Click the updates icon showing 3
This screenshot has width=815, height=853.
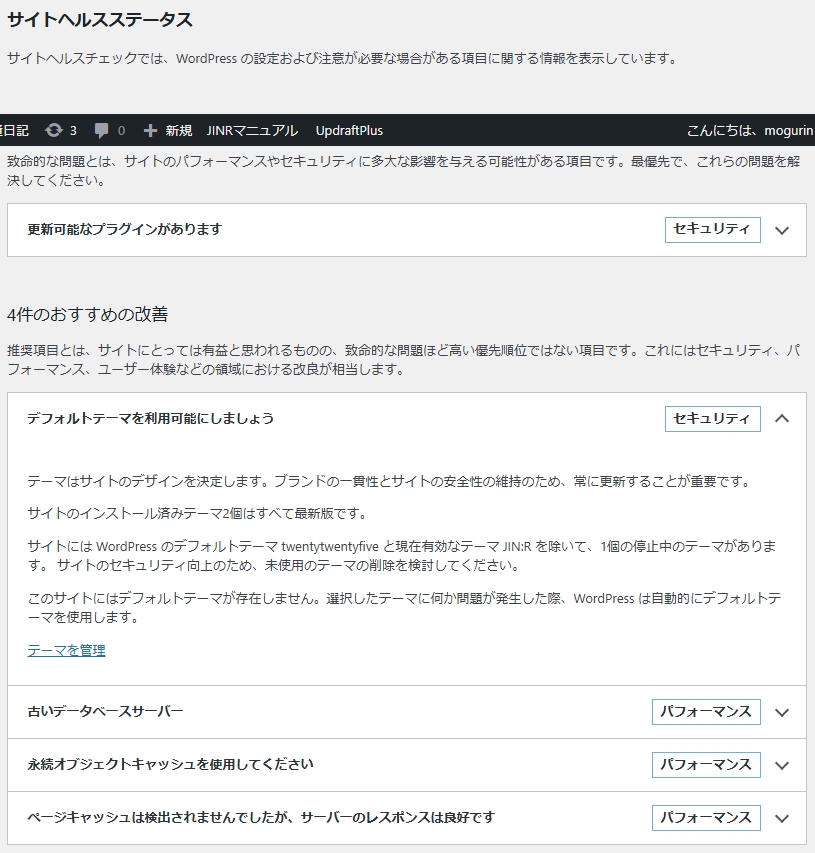point(54,130)
